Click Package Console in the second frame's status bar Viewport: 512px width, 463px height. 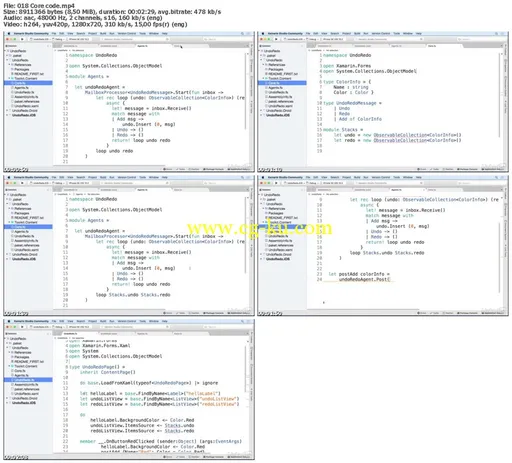click(x=468, y=169)
